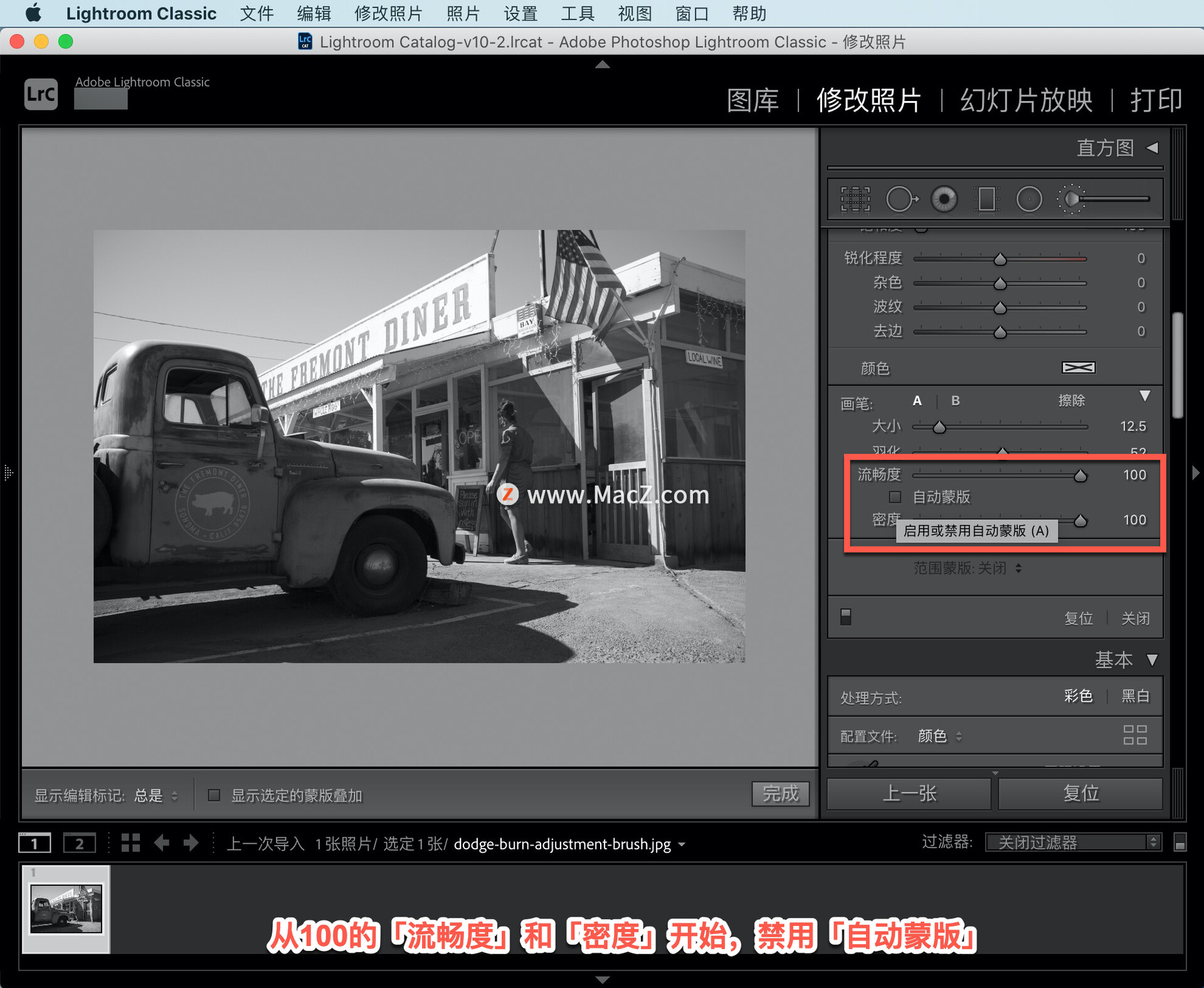Enable the 自动蒙版 checkbox
The width and height of the screenshot is (1204, 988).
[x=895, y=497]
